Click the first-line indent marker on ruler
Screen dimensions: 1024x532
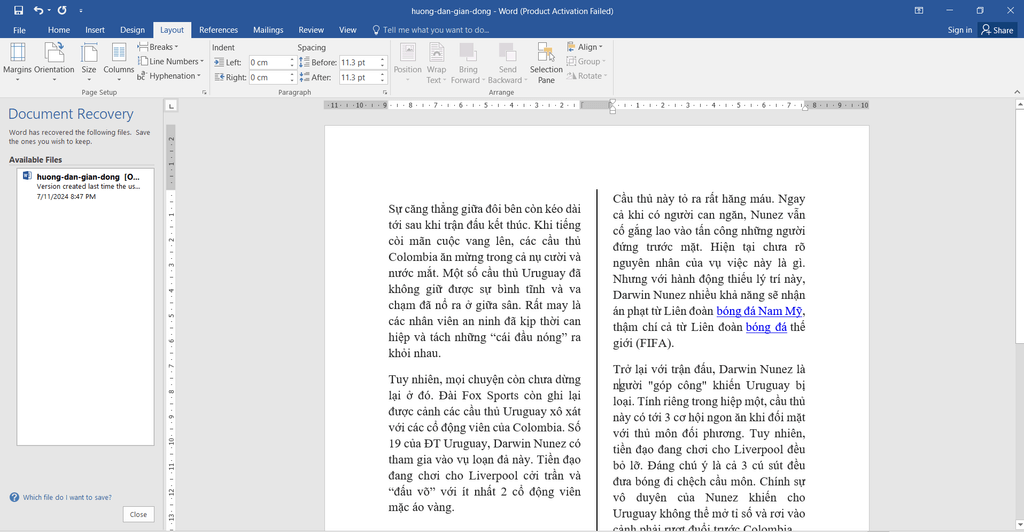point(612,102)
